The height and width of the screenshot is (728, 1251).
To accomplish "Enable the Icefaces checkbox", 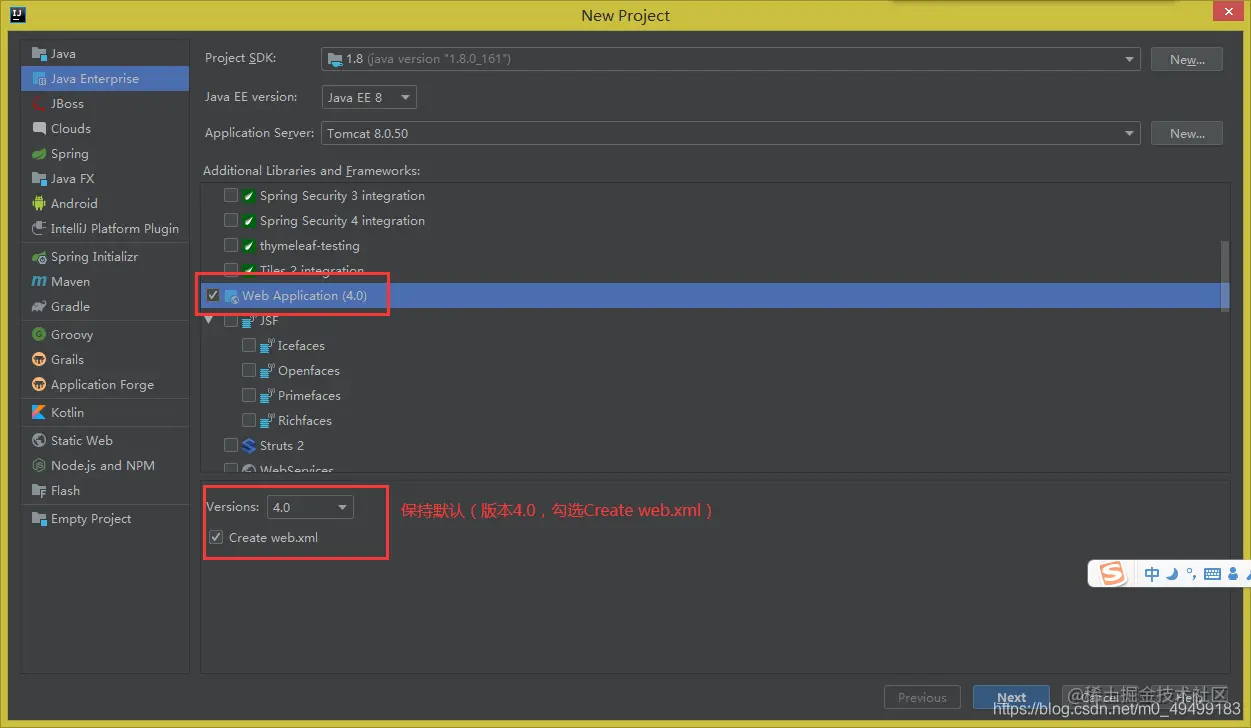I will pyautogui.click(x=249, y=346).
